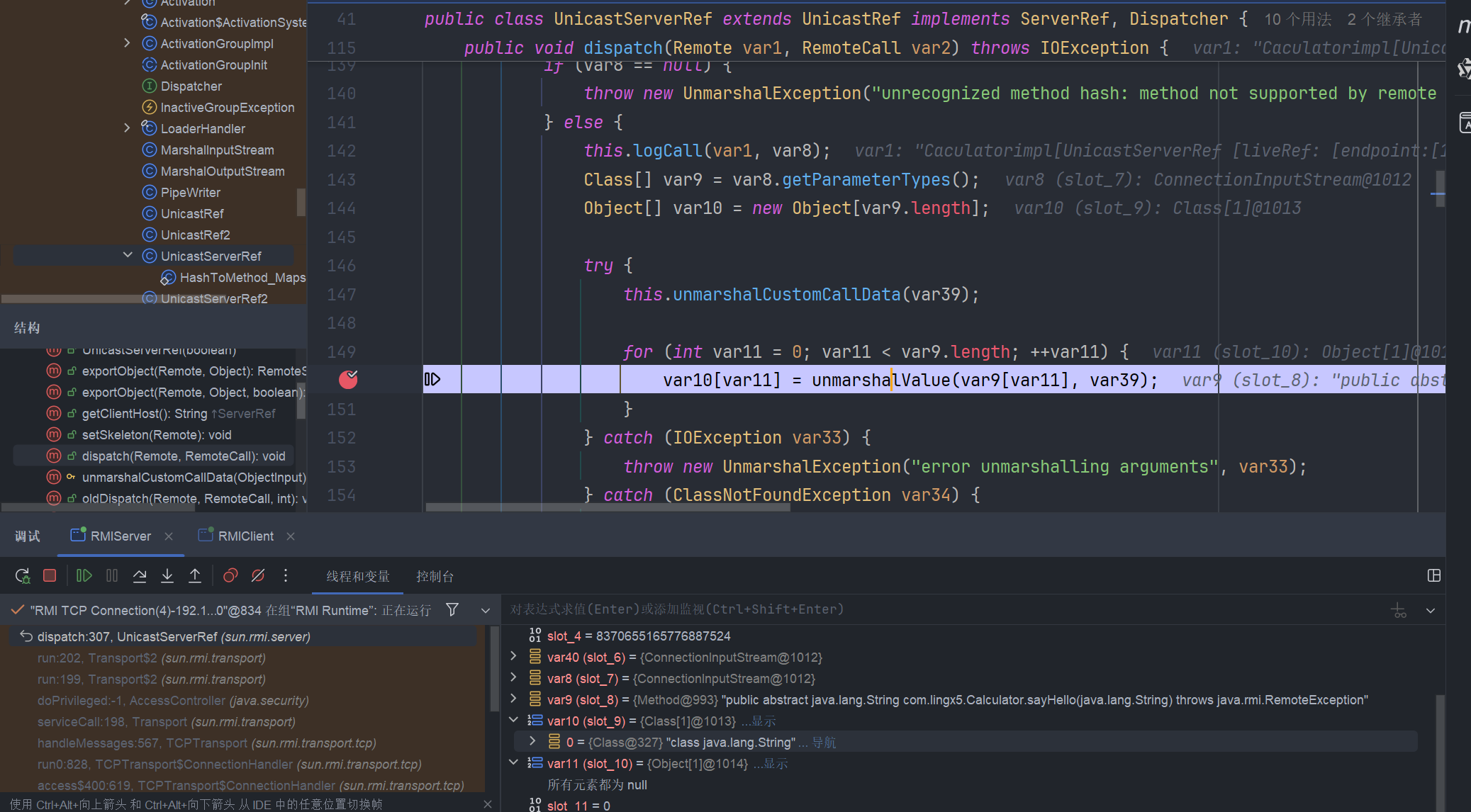This screenshot has height=812, width=1471.
Task: Click the editor horizontal scrollbar
Action: click(x=608, y=507)
